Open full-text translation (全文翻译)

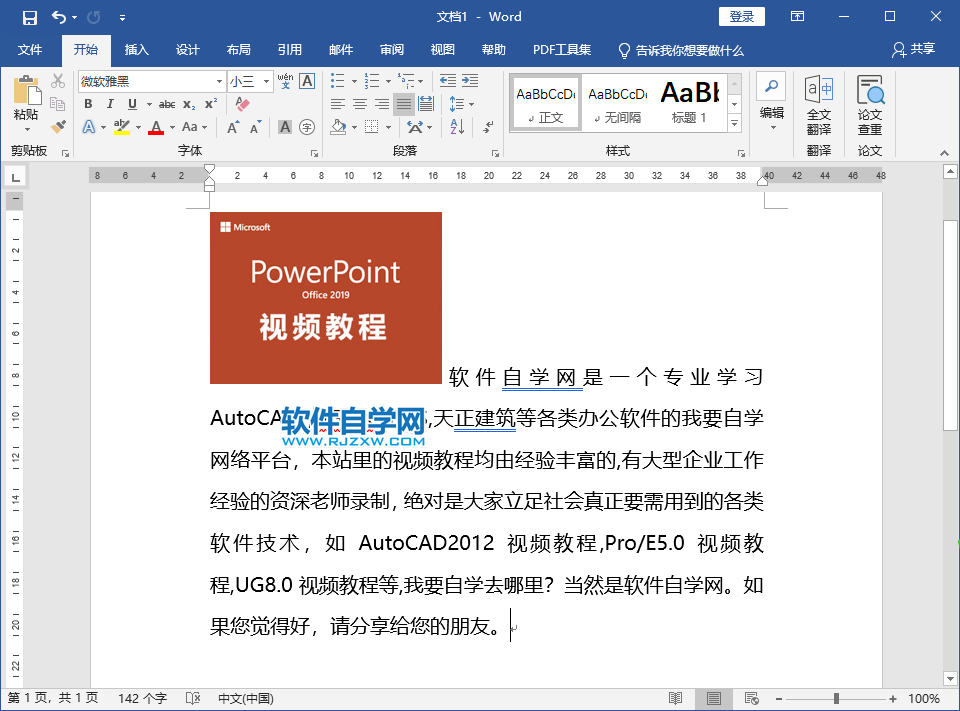click(819, 105)
